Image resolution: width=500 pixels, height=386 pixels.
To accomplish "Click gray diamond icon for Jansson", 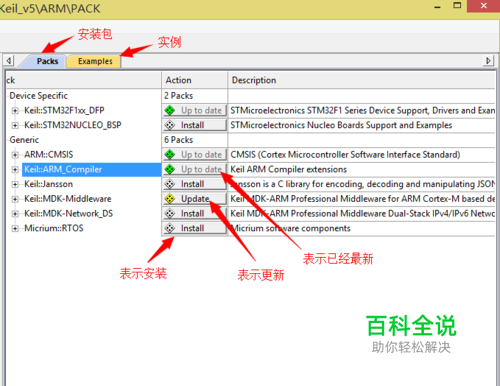I will tap(170, 184).
